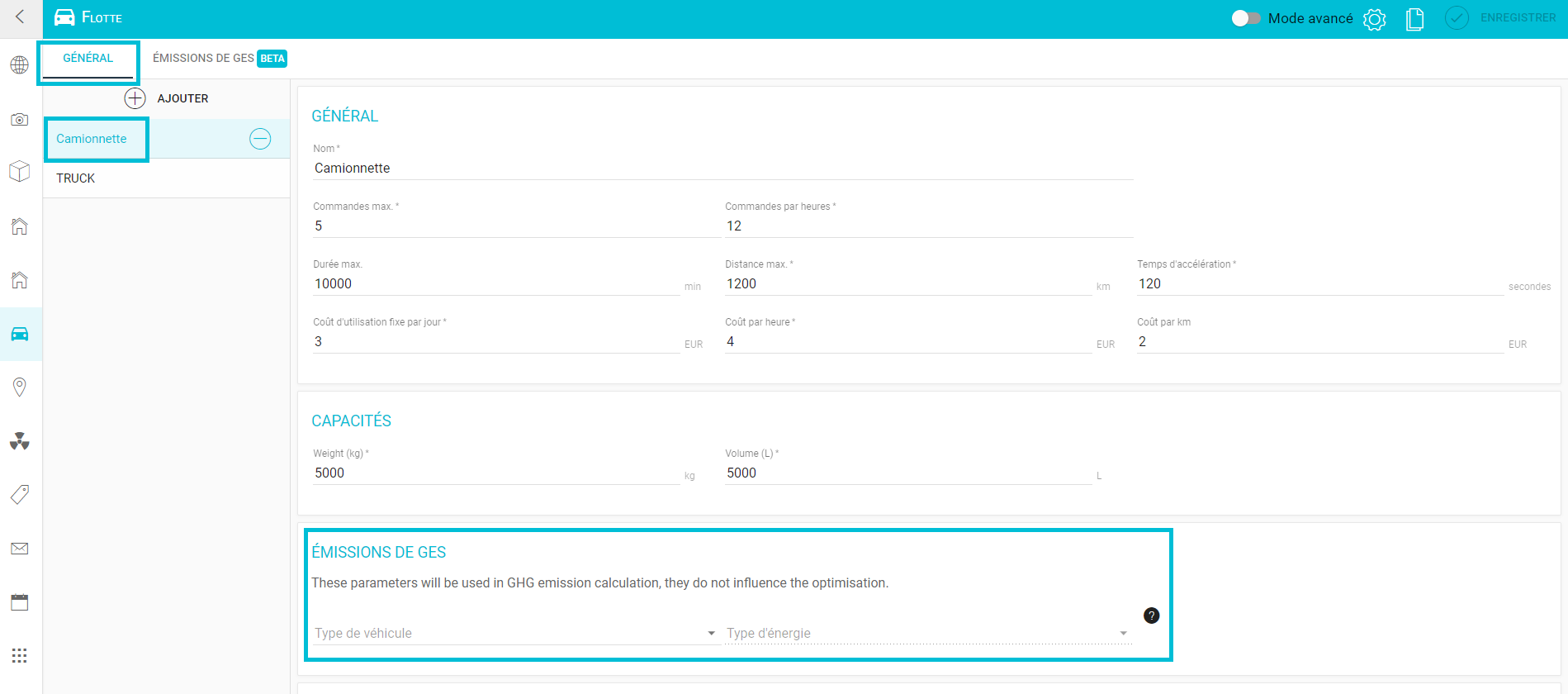Screen dimensions: 1568x694
Task: Click the Weight (kg) field
Action: pyautogui.click(x=495, y=473)
